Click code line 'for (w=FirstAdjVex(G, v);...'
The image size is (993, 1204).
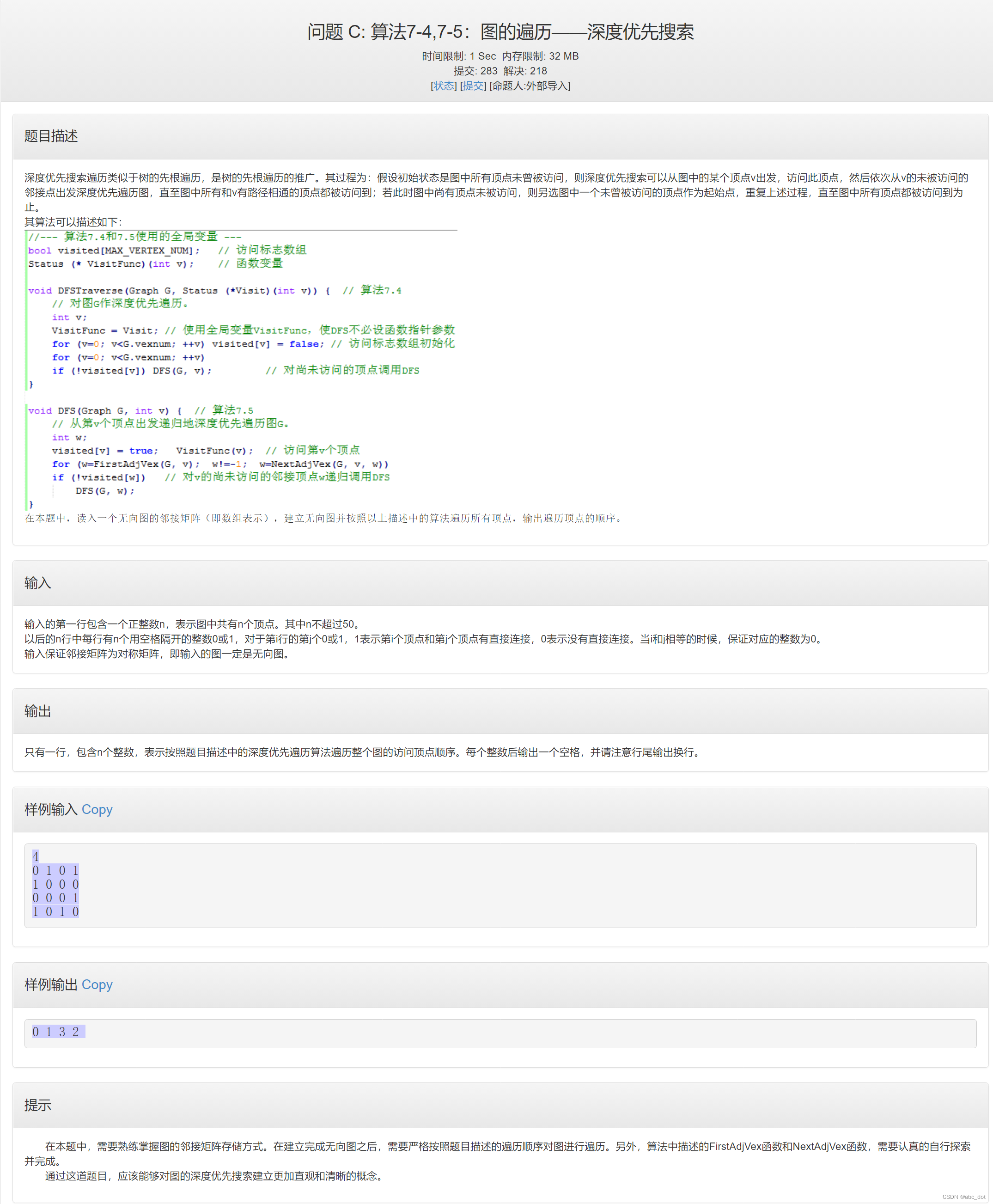point(220,464)
